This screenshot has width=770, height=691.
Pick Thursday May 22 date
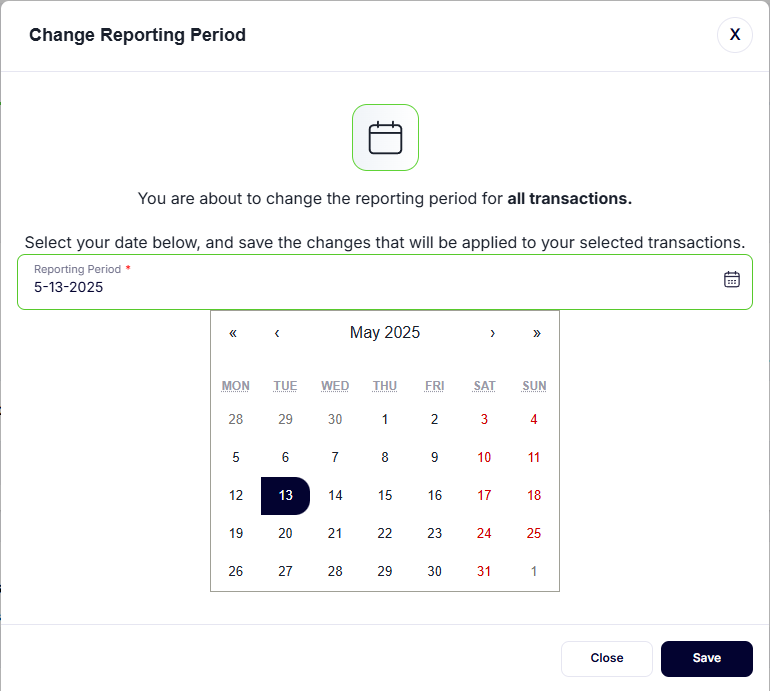385,534
